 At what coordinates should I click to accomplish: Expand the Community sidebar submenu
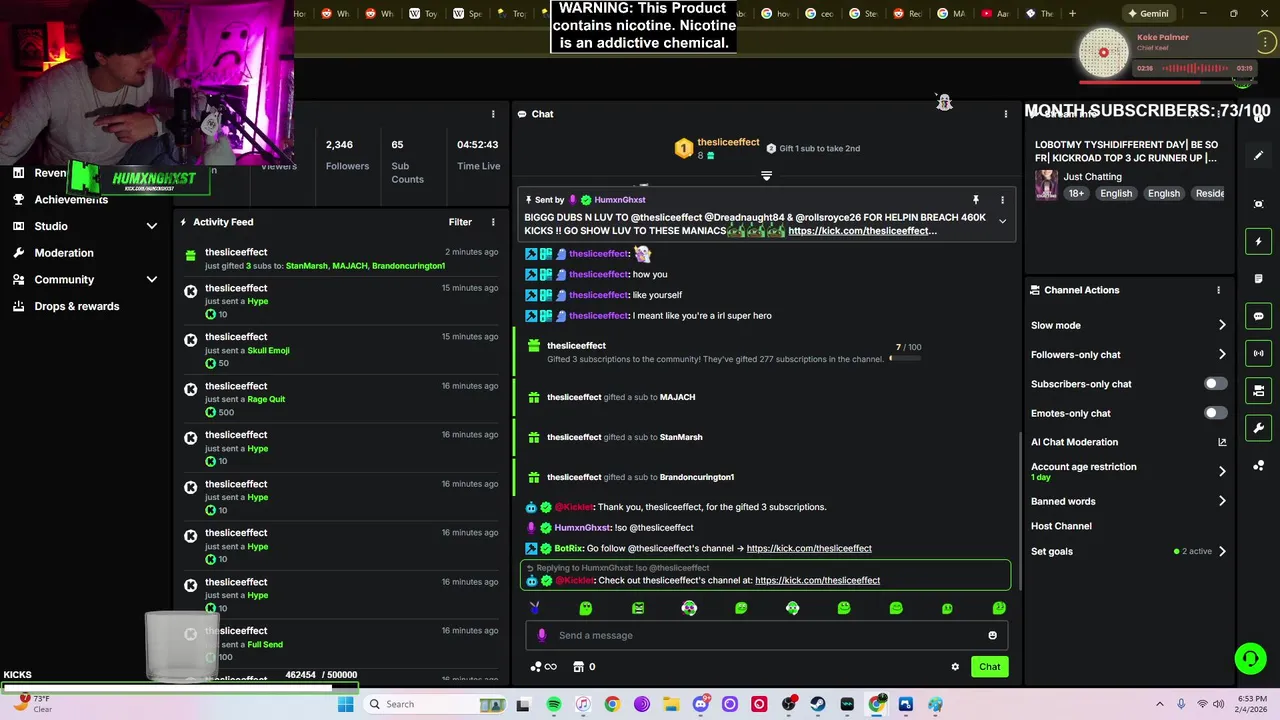152,280
